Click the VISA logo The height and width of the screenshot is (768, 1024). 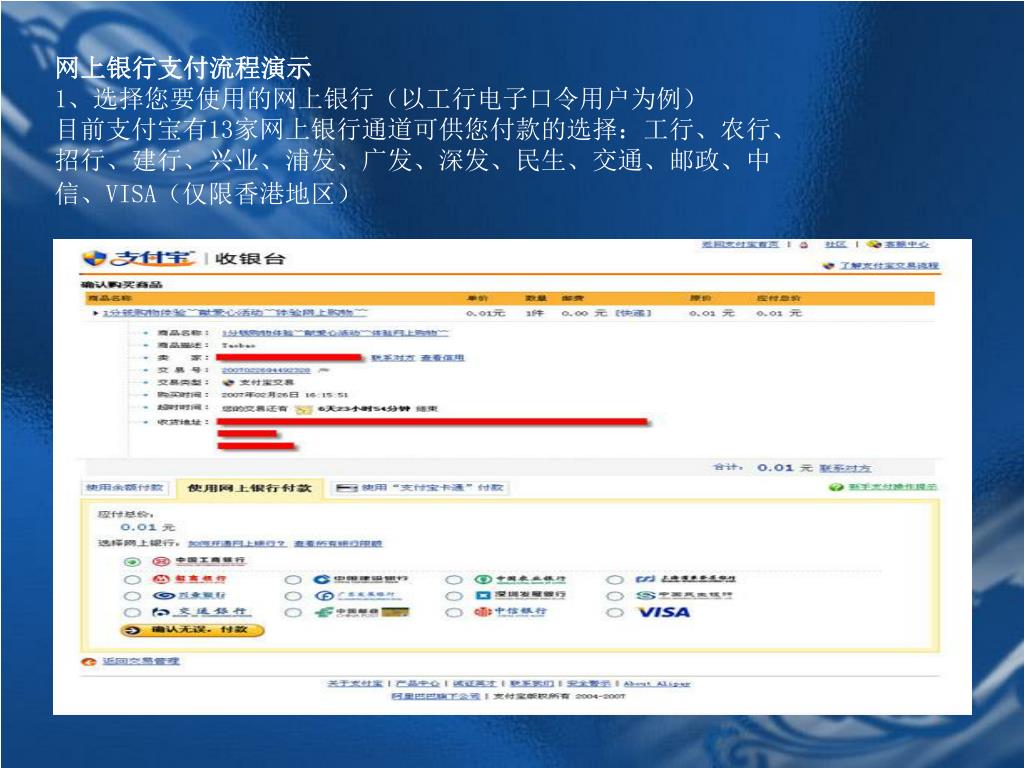click(x=664, y=612)
